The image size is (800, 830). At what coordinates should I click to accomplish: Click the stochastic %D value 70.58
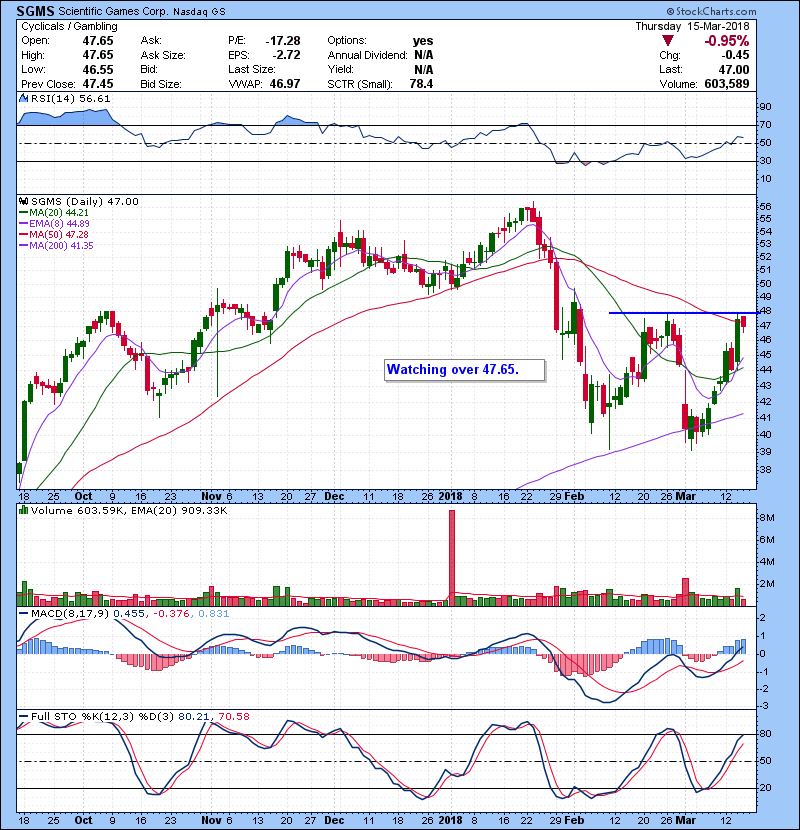pos(233,717)
